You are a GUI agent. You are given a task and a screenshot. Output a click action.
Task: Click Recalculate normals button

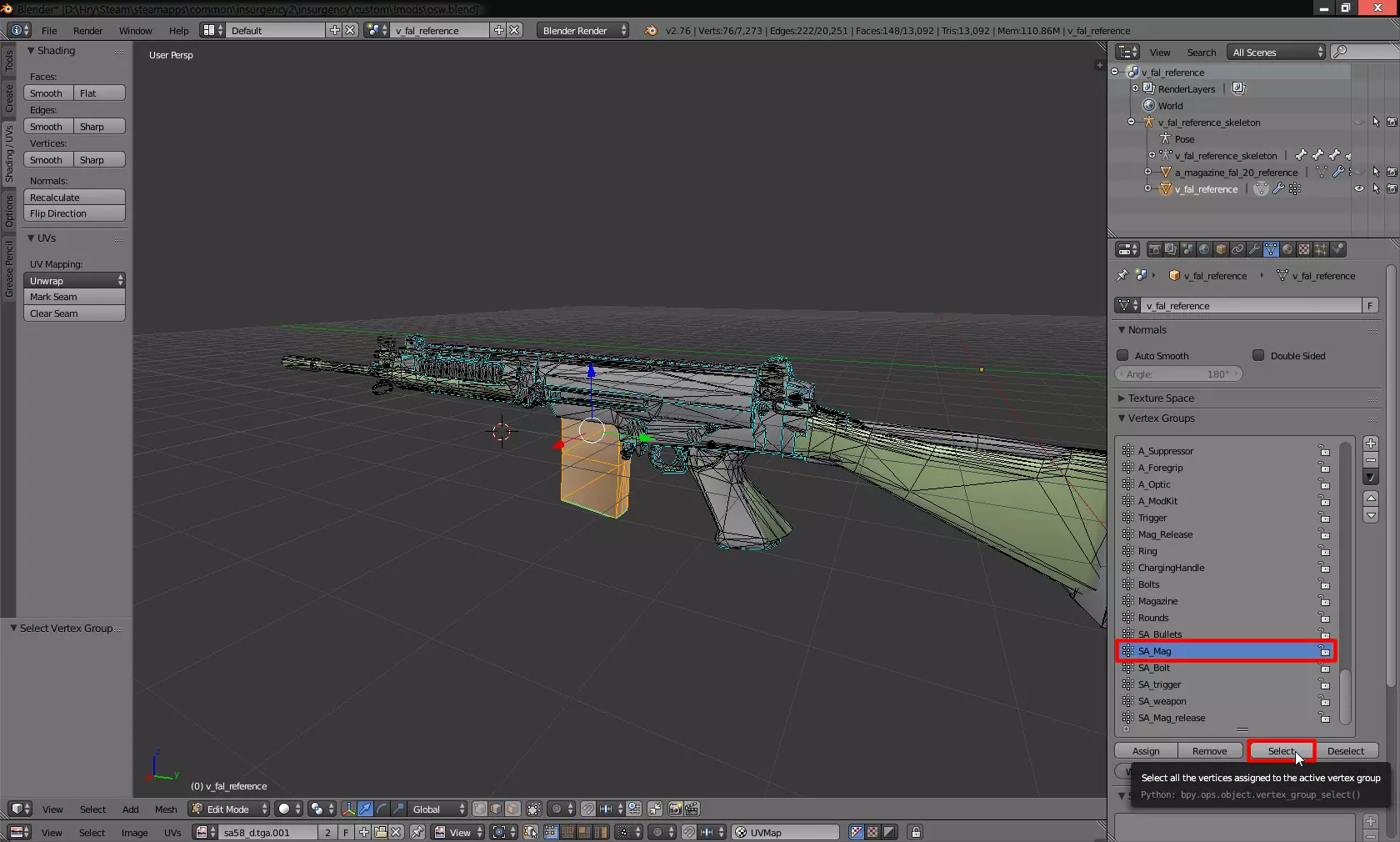[x=74, y=197]
